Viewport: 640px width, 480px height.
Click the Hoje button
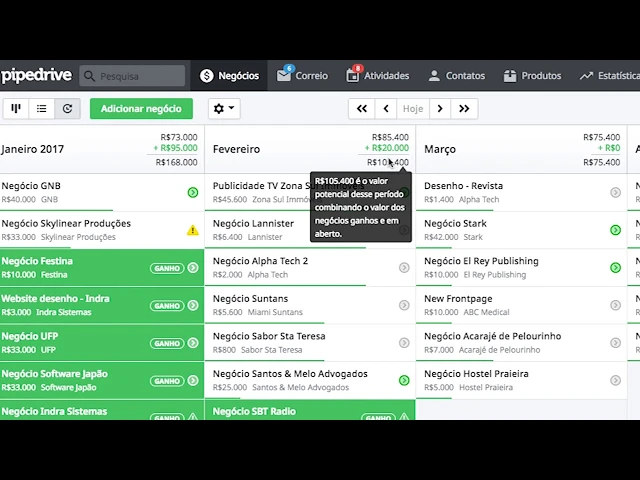(x=413, y=109)
